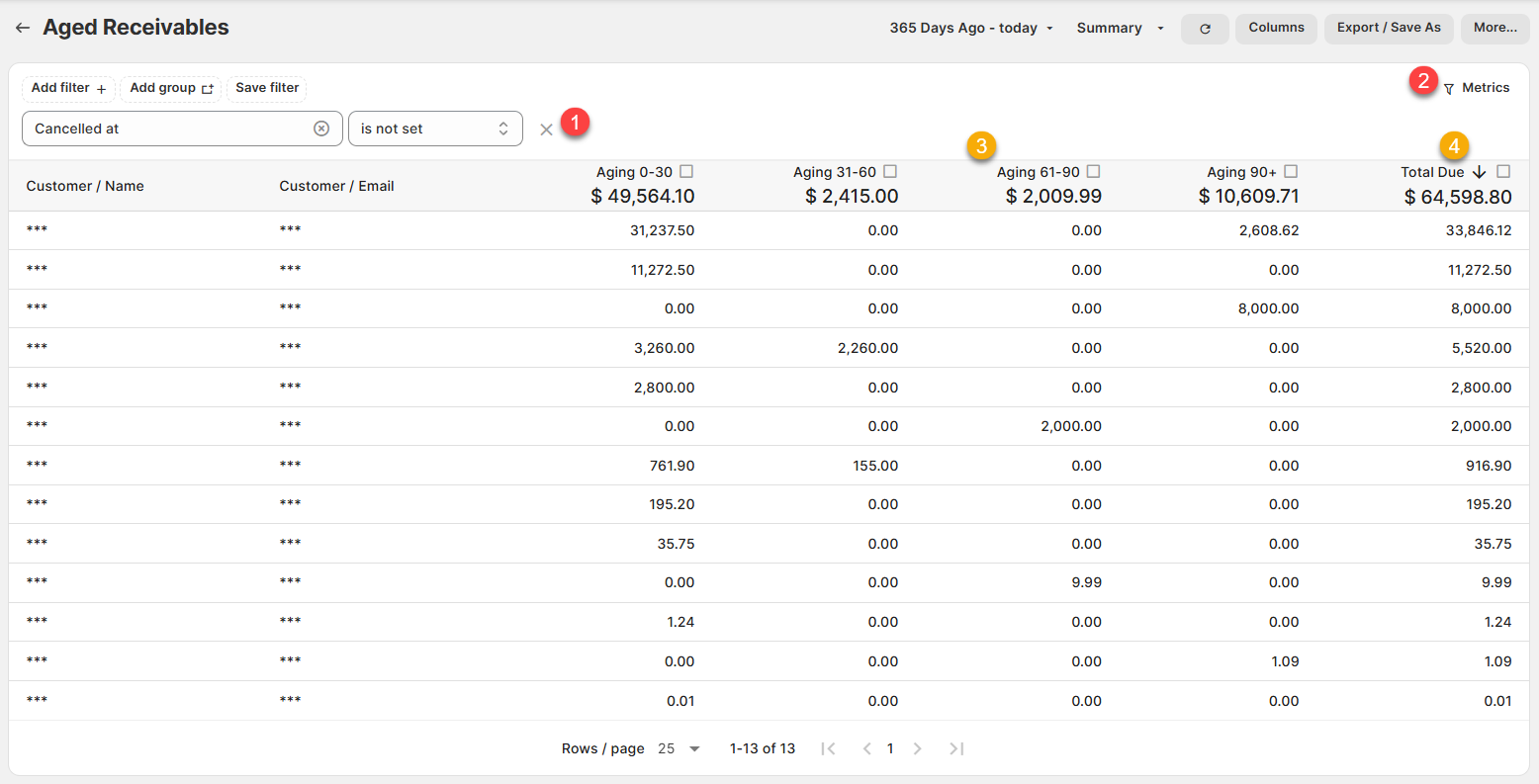Screen dimensions: 1539x784
Task: Open the '365 Days Ago - today' date dropdown
Action: 970,29
